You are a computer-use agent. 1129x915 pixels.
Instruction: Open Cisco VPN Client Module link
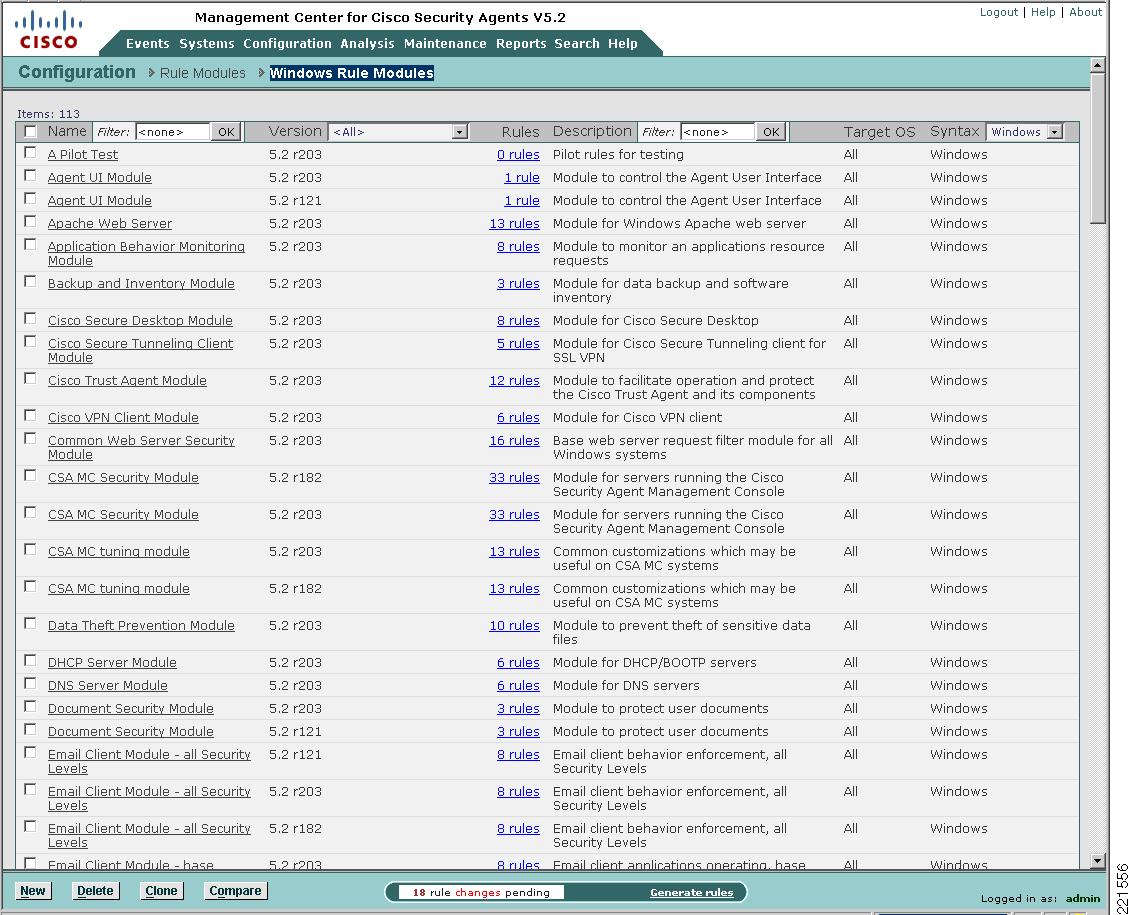tap(123, 418)
